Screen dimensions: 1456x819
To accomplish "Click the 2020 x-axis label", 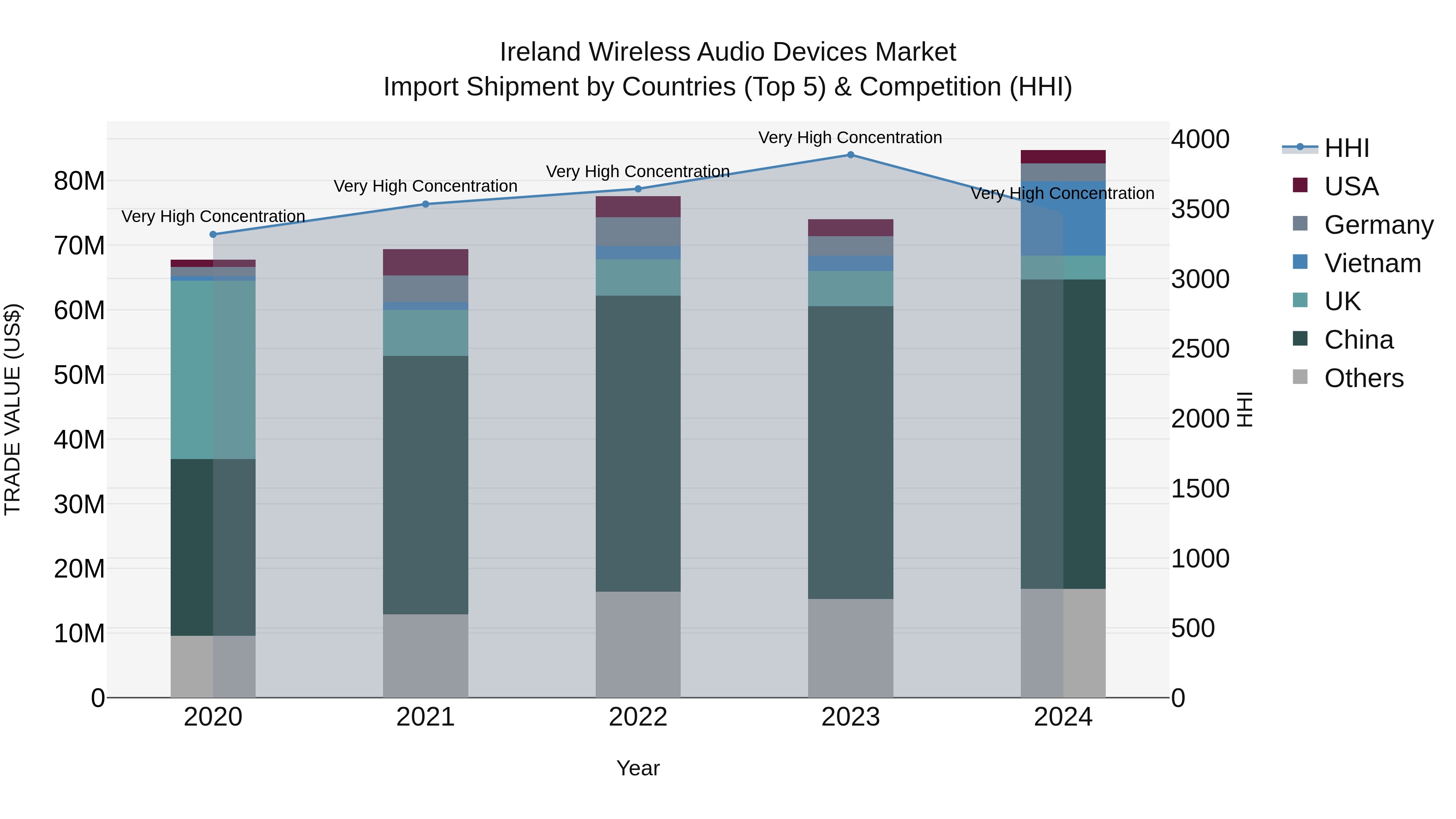I will click(213, 717).
